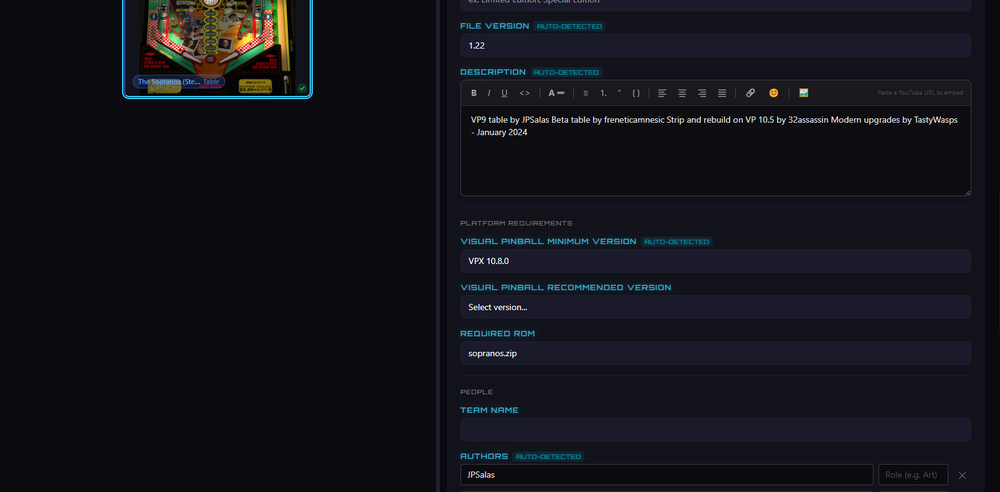The height and width of the screenshot is (492, 1000).
Task: Open the text color picker (A icon)
Action: click(x=556, y=93)
